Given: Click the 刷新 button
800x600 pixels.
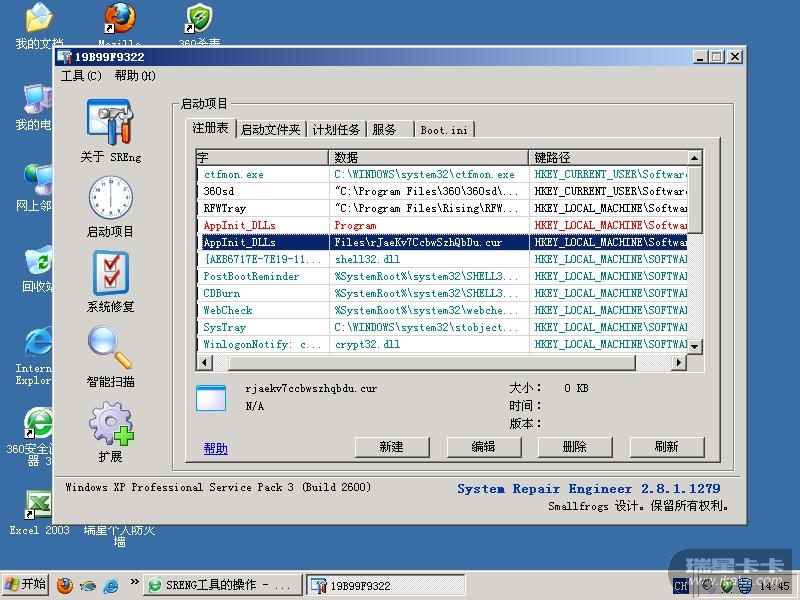Looking at the screenshot, I should 667,447.
